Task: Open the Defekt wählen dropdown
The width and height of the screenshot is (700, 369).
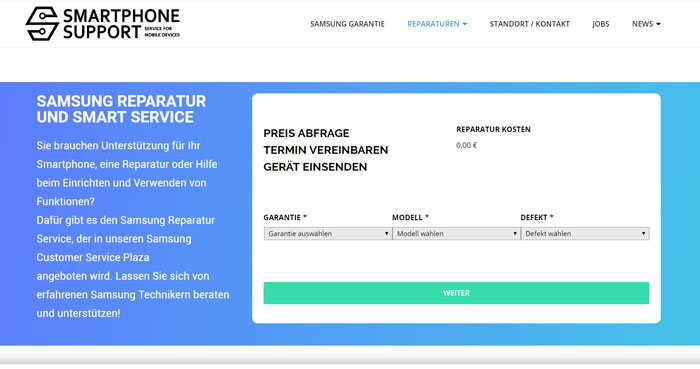Action: click(585, 234)
